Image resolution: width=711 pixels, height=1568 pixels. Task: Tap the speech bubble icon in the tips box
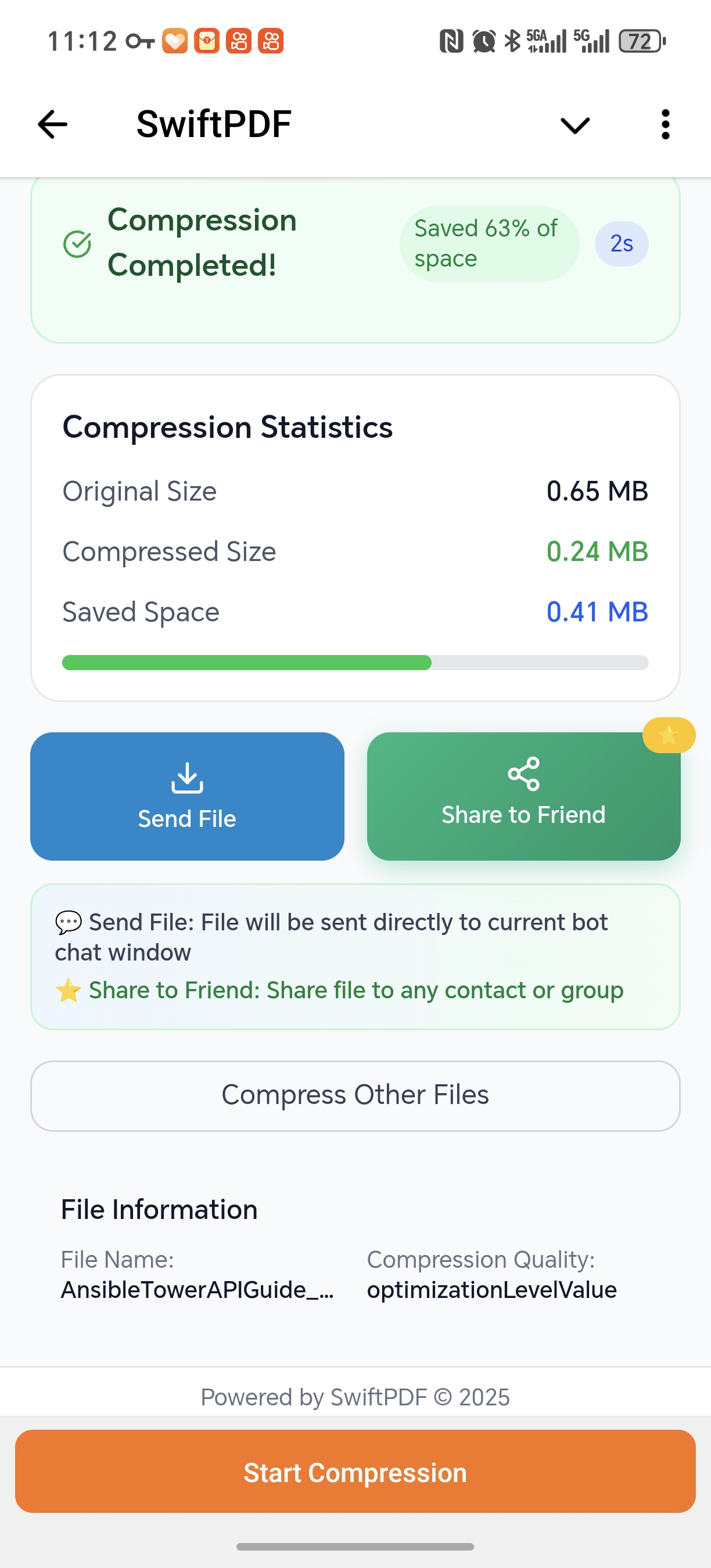(x=68, y=921)
